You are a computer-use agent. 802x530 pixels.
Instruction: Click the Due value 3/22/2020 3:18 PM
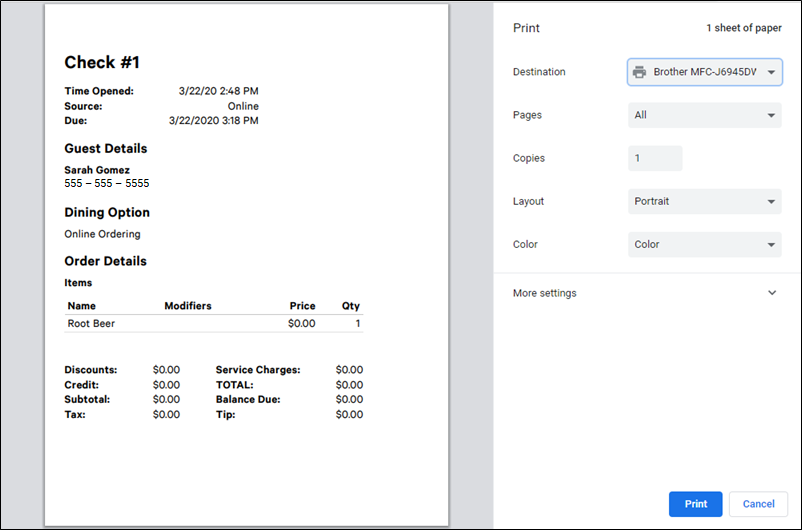point(213,121)
